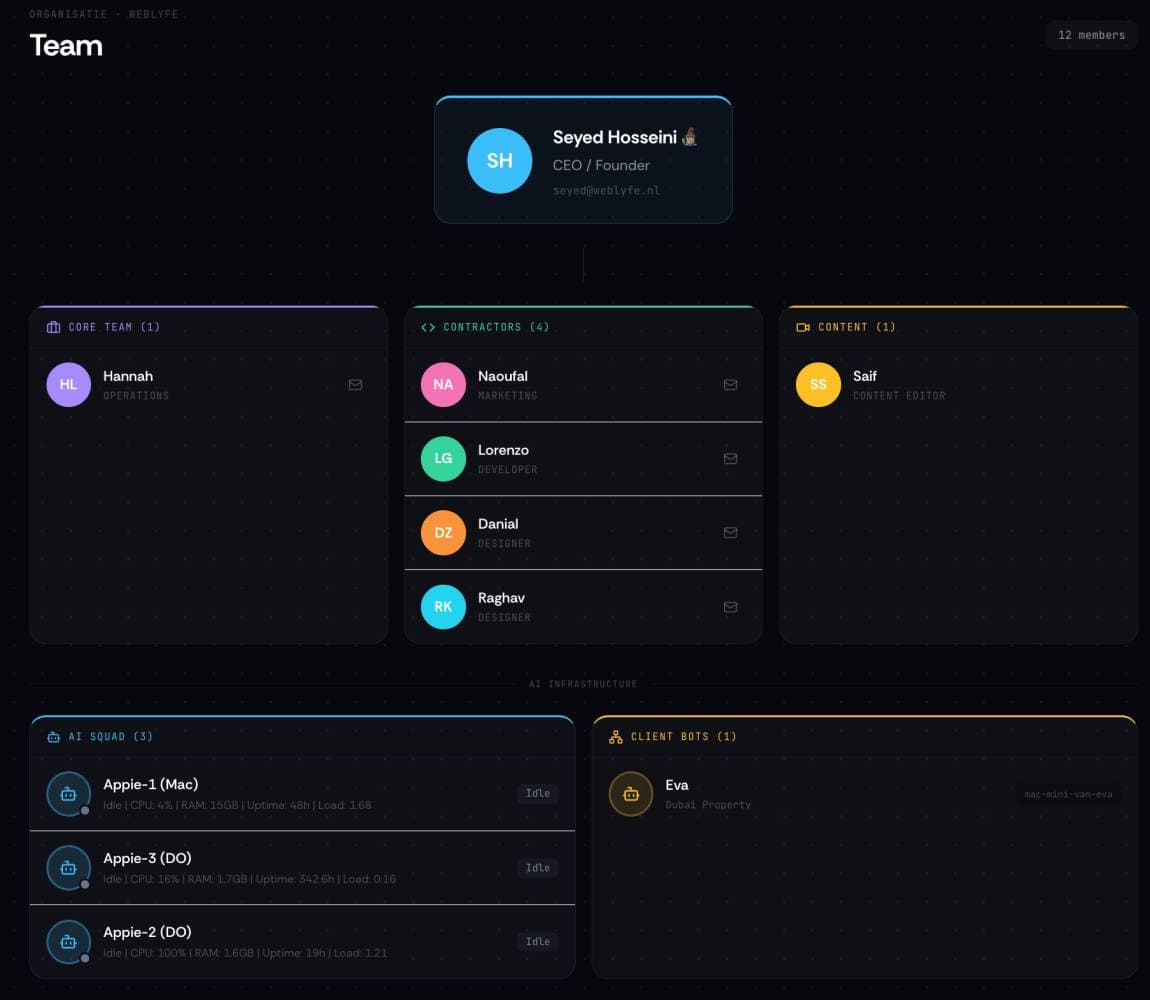Screen dimensions: 1150x1000
Task: Click the envelope icon beside Lorenzo
Action: 730,458
